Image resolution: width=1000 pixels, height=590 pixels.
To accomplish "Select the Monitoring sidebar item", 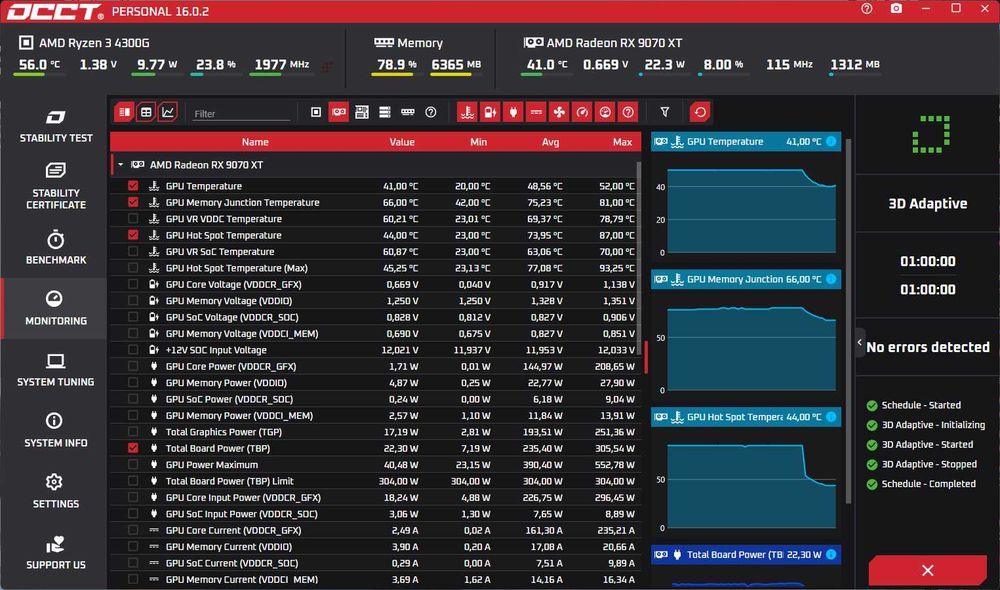I will click(x=55, y=308).
